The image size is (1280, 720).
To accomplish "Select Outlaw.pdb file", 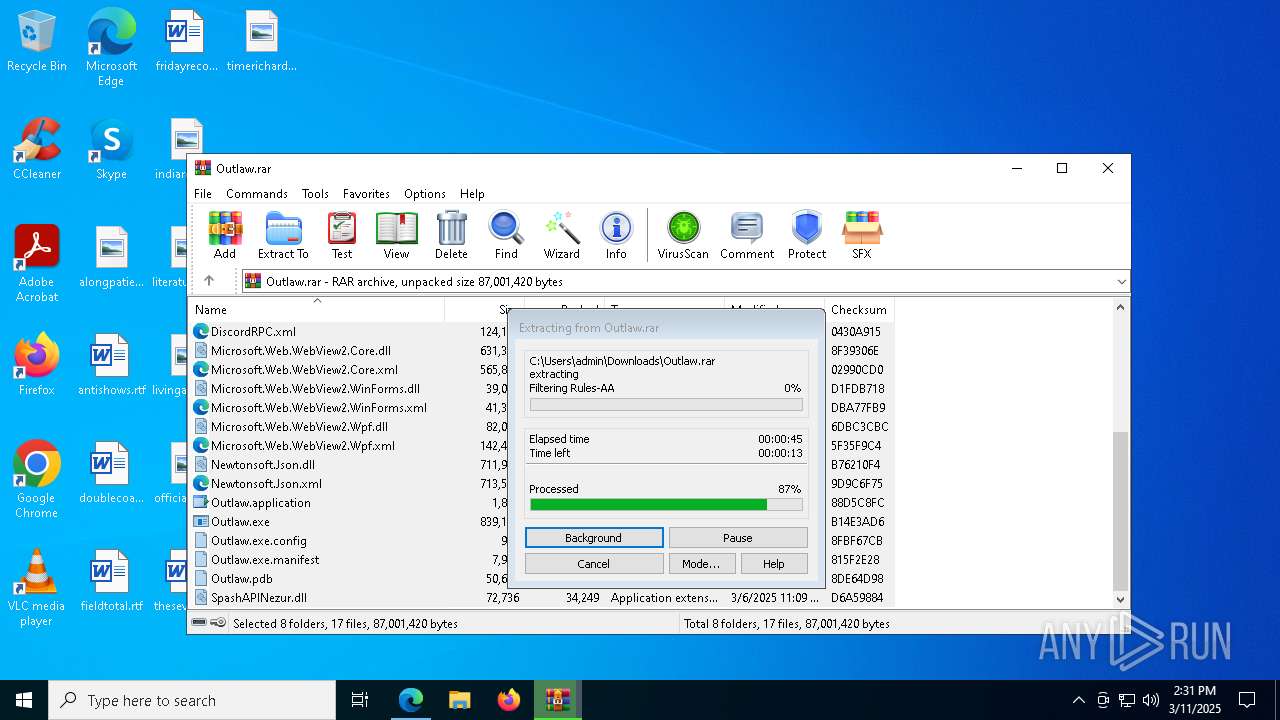I will click(242, 579).
